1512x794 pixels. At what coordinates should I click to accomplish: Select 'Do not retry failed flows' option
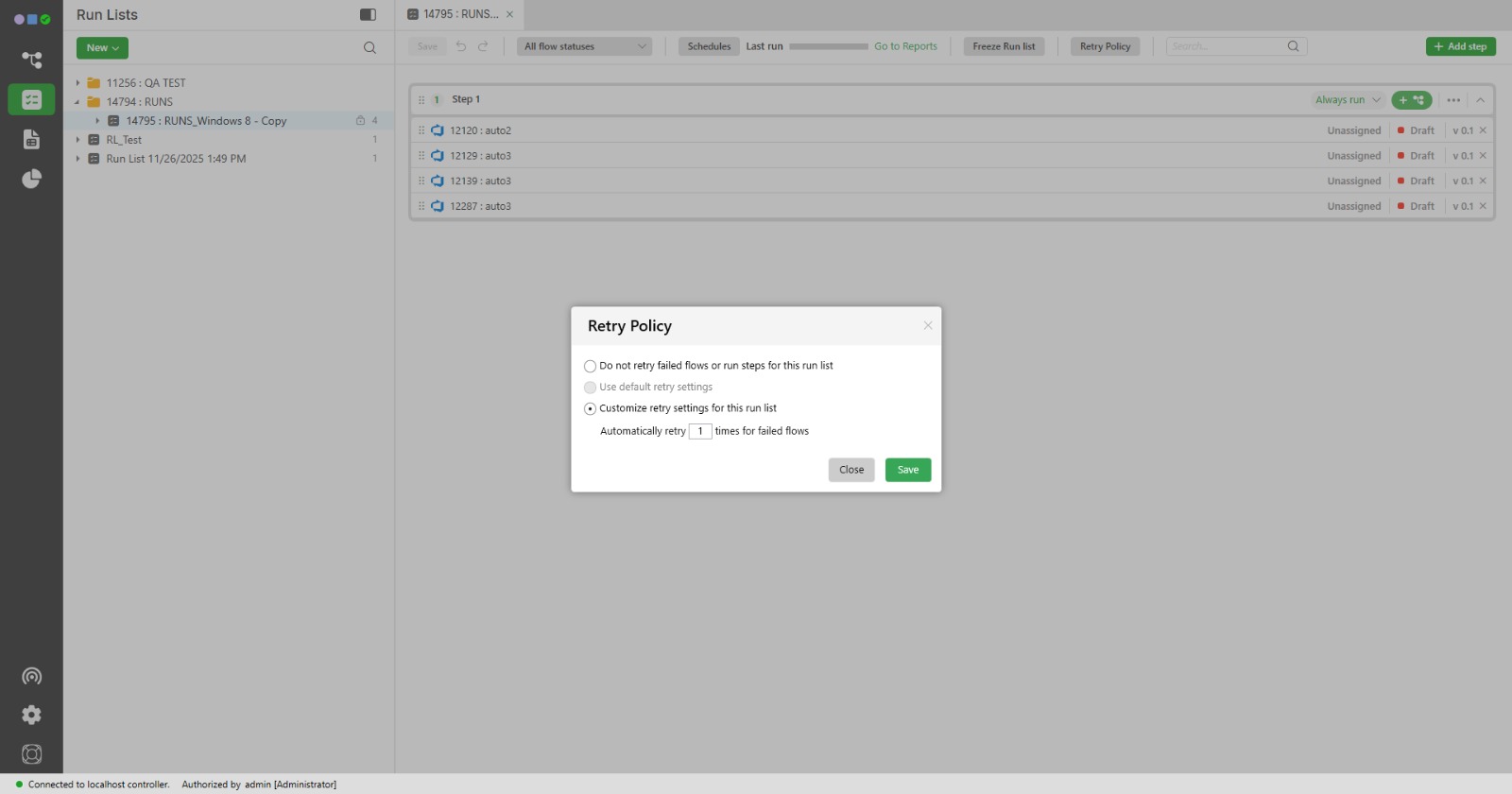pos(591,366)
